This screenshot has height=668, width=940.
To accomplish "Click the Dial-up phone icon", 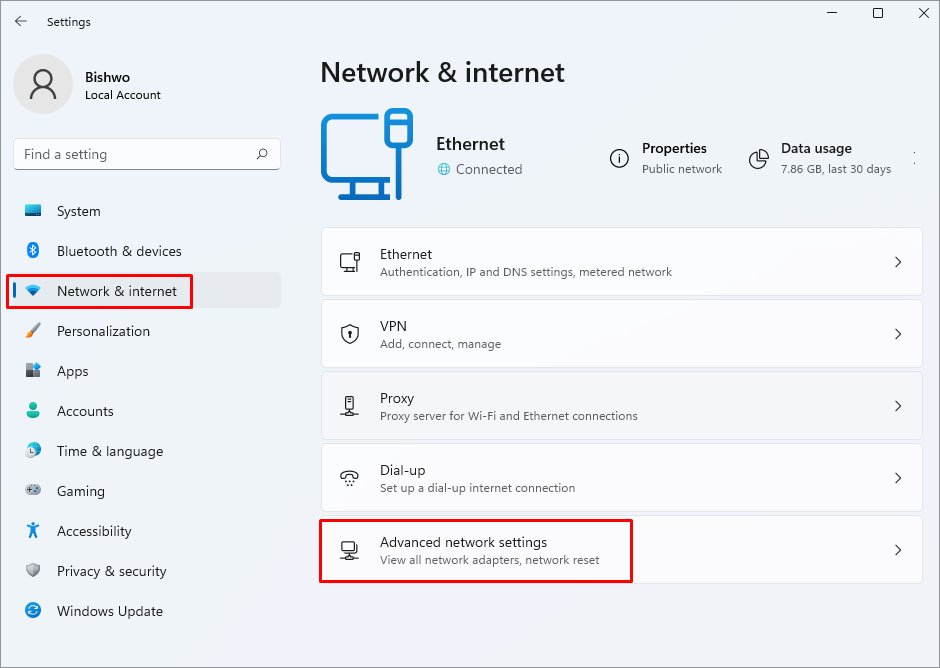I will tap(350, 478).
